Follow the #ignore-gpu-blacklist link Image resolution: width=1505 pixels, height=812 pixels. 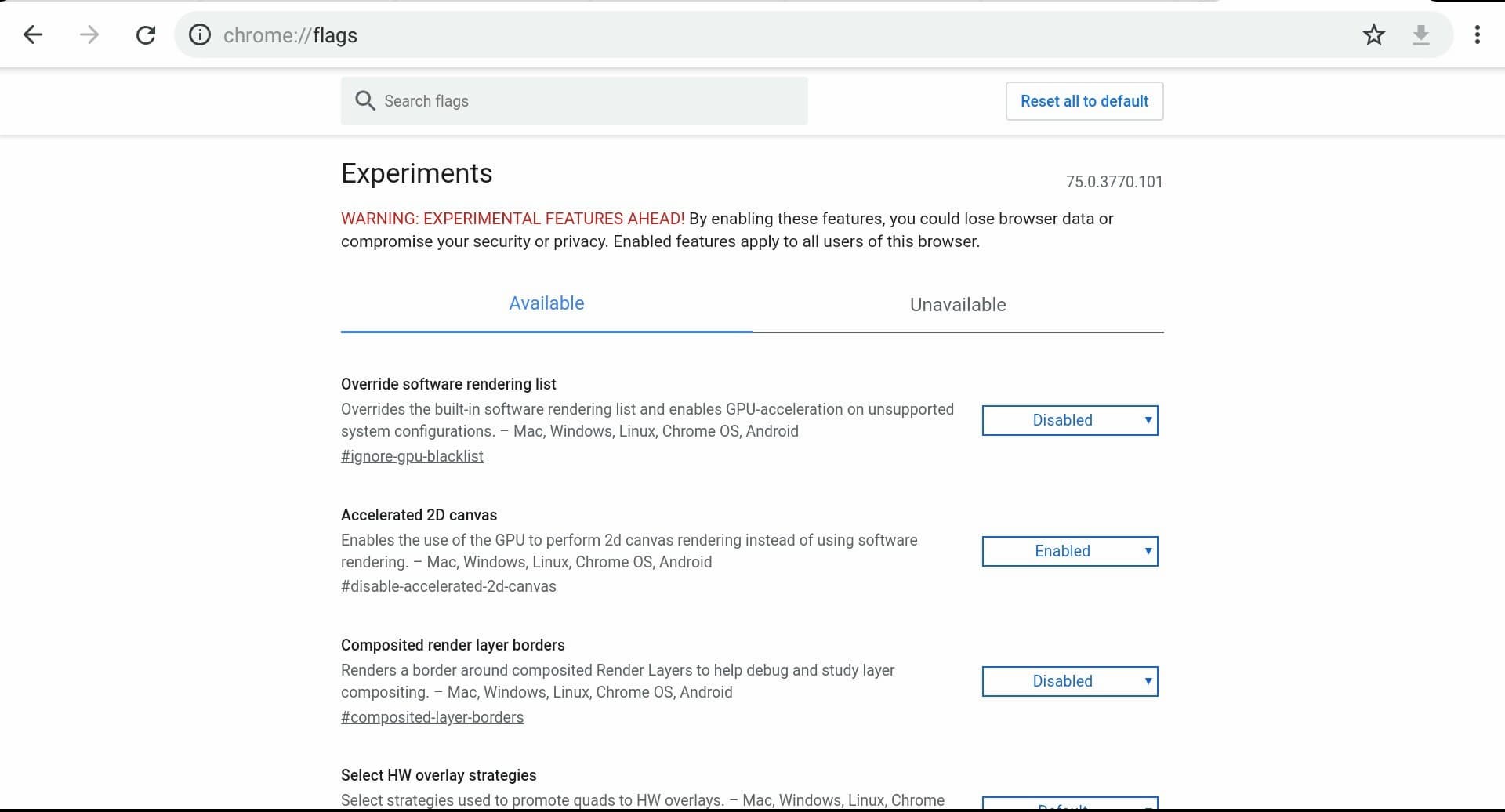coord(412,456)
